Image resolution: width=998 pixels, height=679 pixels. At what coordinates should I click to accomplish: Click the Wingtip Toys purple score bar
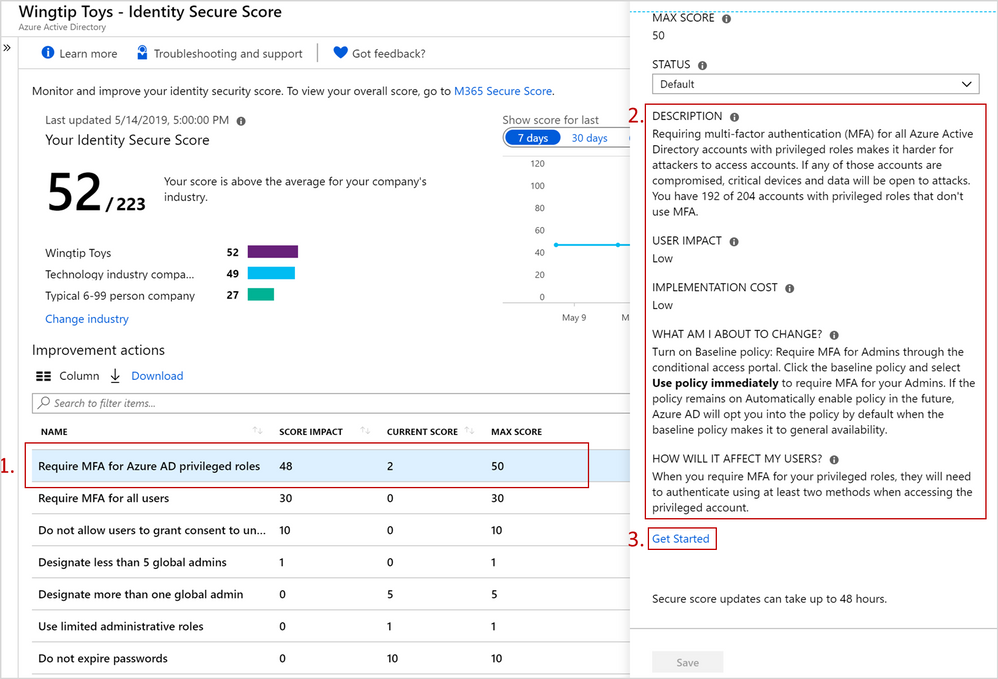[x=272, y=253]
